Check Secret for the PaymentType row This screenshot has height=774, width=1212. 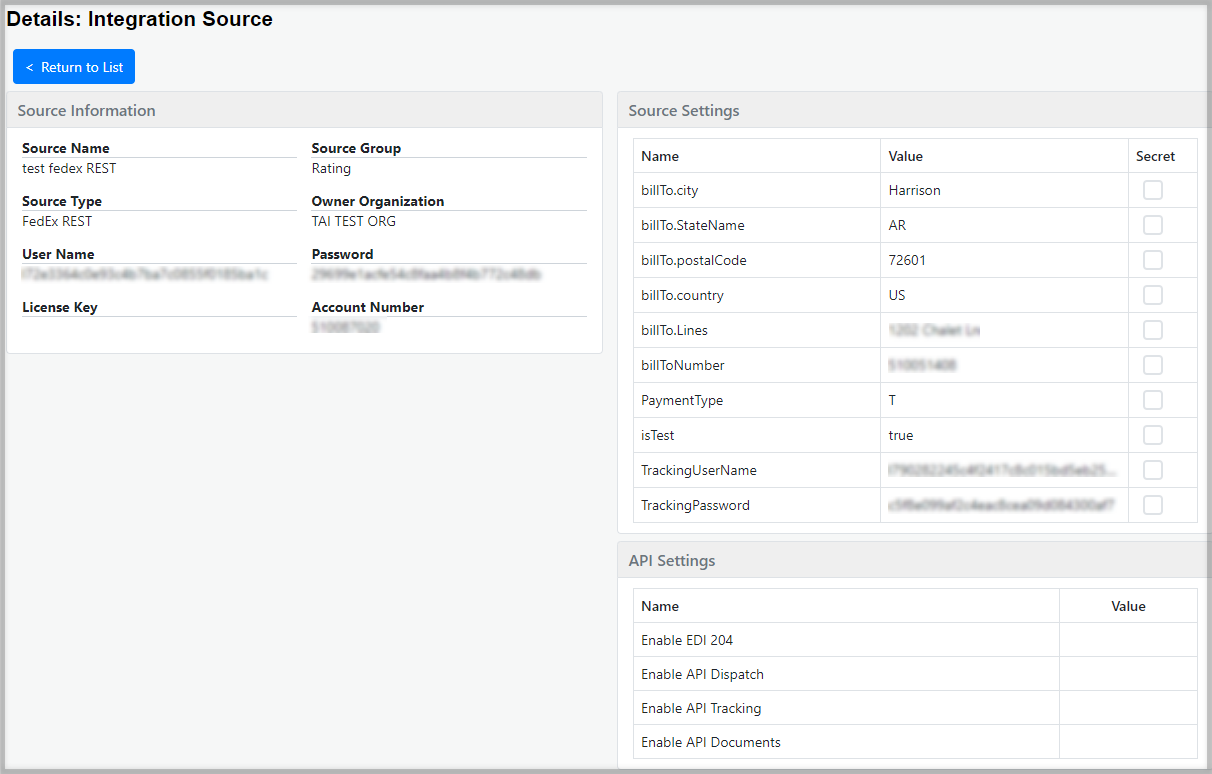point(1152,399)
